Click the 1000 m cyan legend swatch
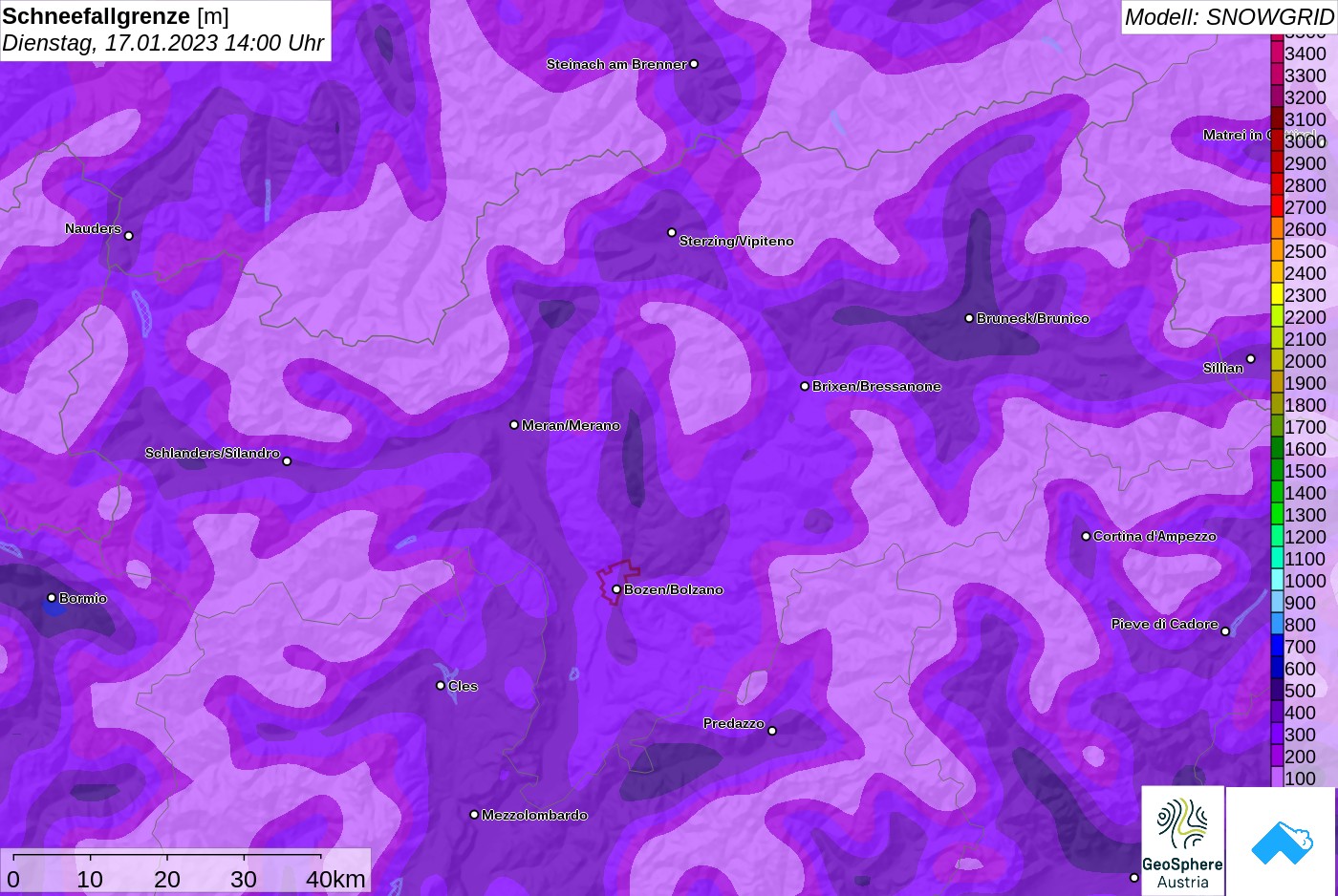 tap(1277, 580)
